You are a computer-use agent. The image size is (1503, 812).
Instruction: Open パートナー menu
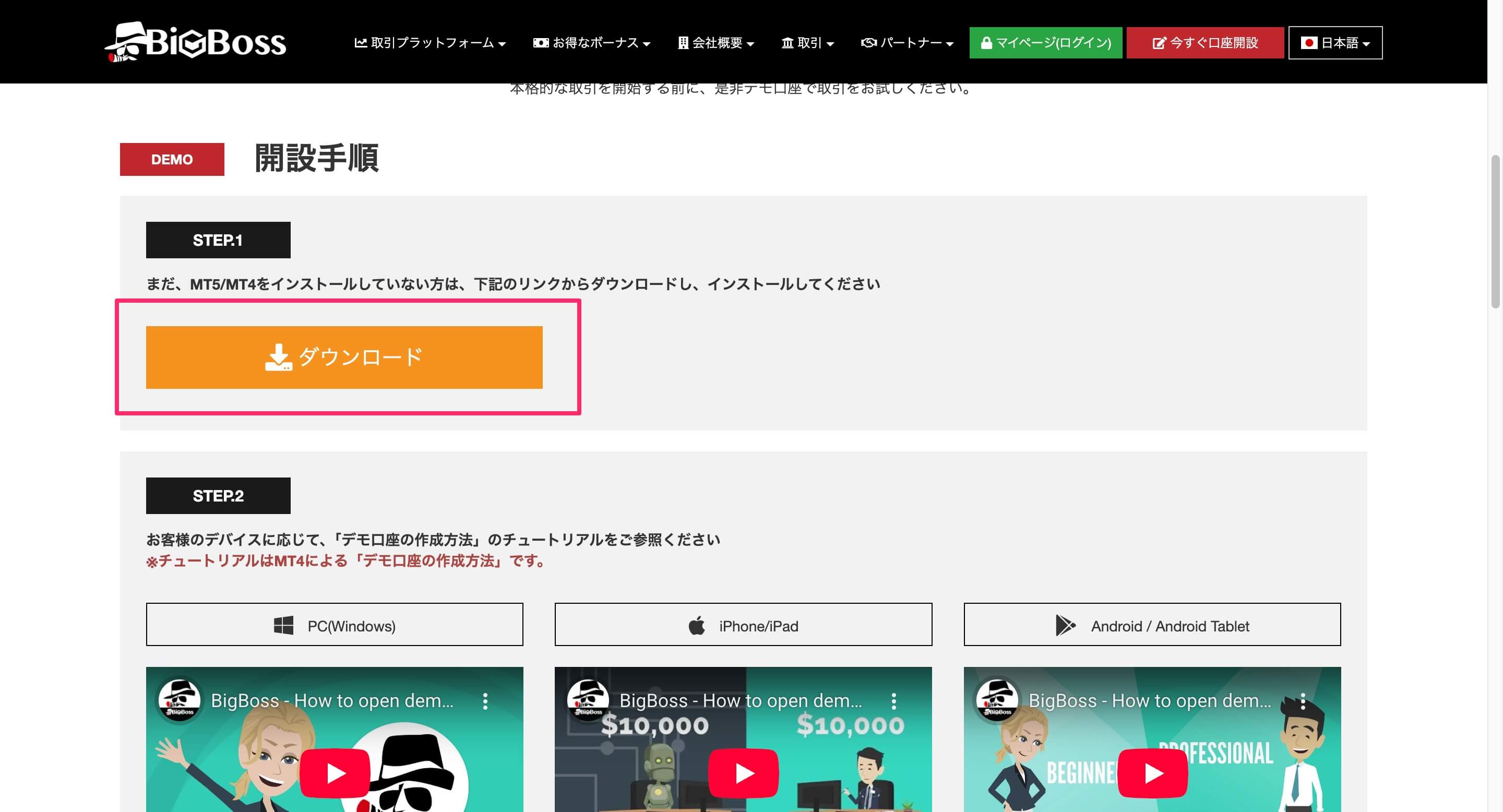tap(908, 43)
